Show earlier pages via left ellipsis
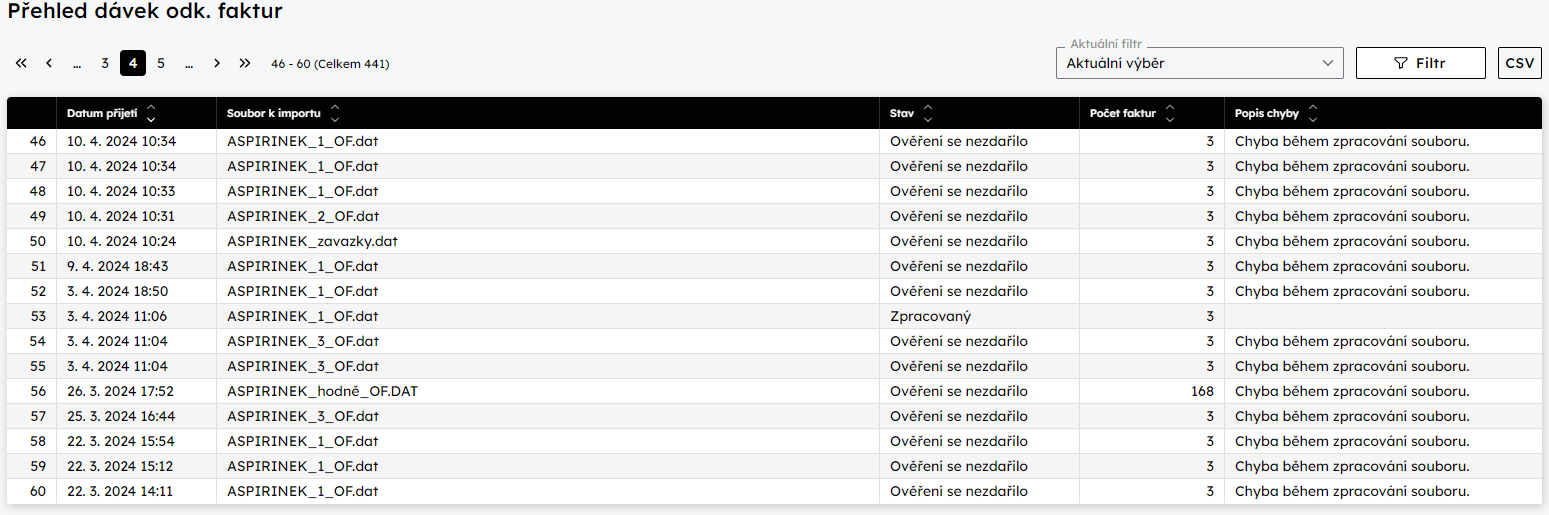1549x515 pixels. [77, 63]
